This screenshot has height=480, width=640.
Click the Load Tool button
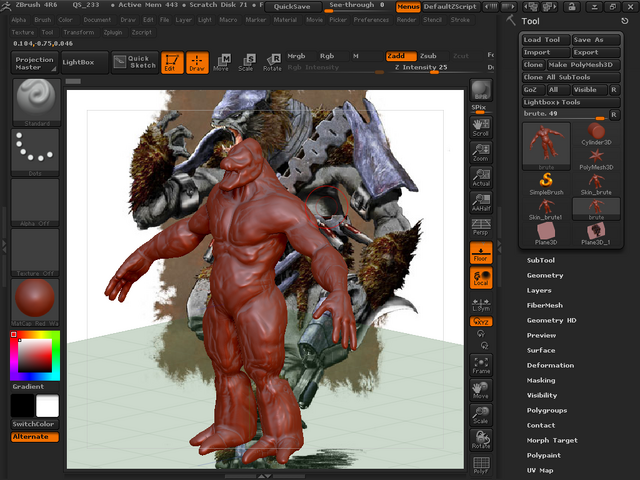tap(546, 40)
